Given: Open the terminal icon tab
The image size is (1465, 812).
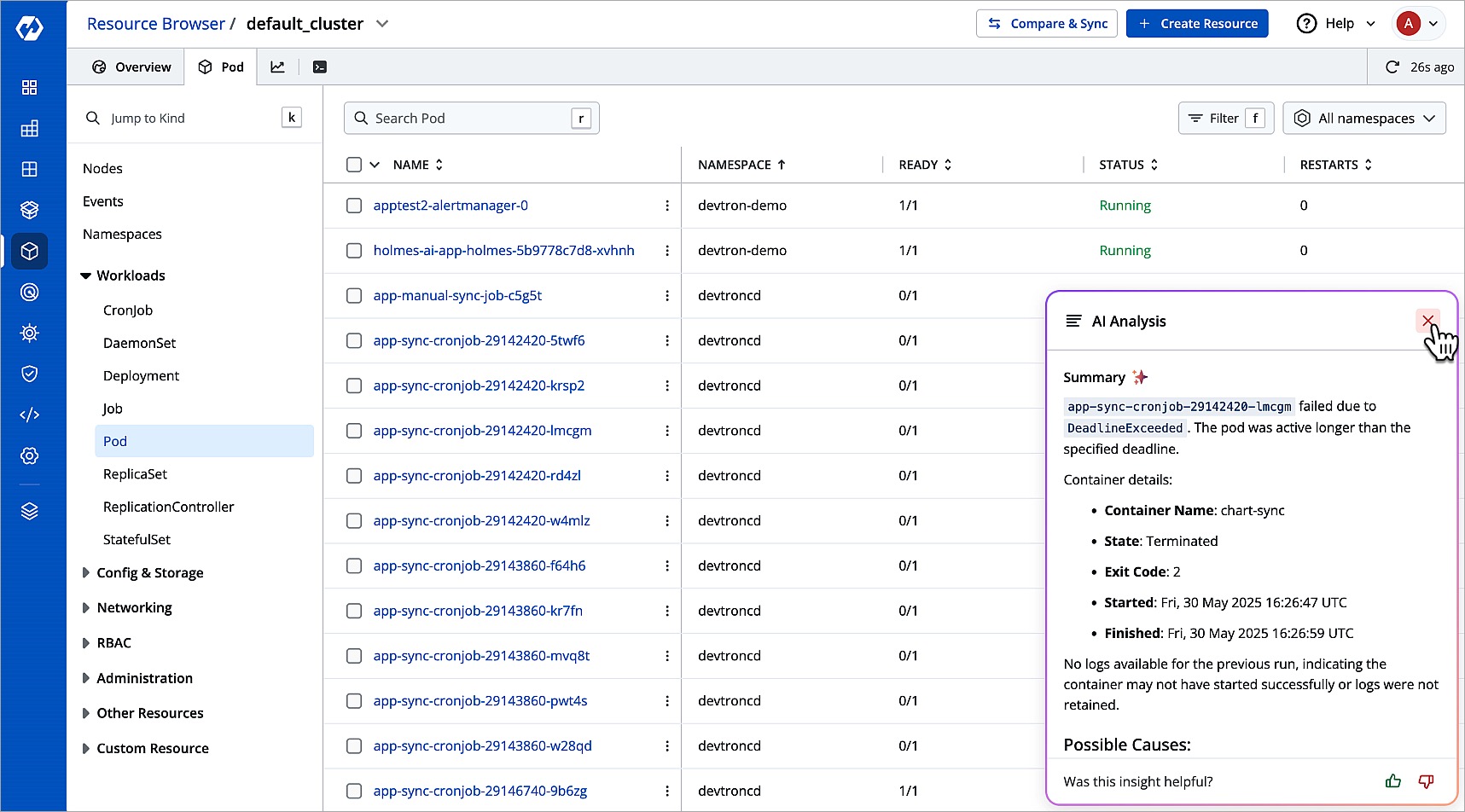Looking at the screenshot, I should click(320, 67).
